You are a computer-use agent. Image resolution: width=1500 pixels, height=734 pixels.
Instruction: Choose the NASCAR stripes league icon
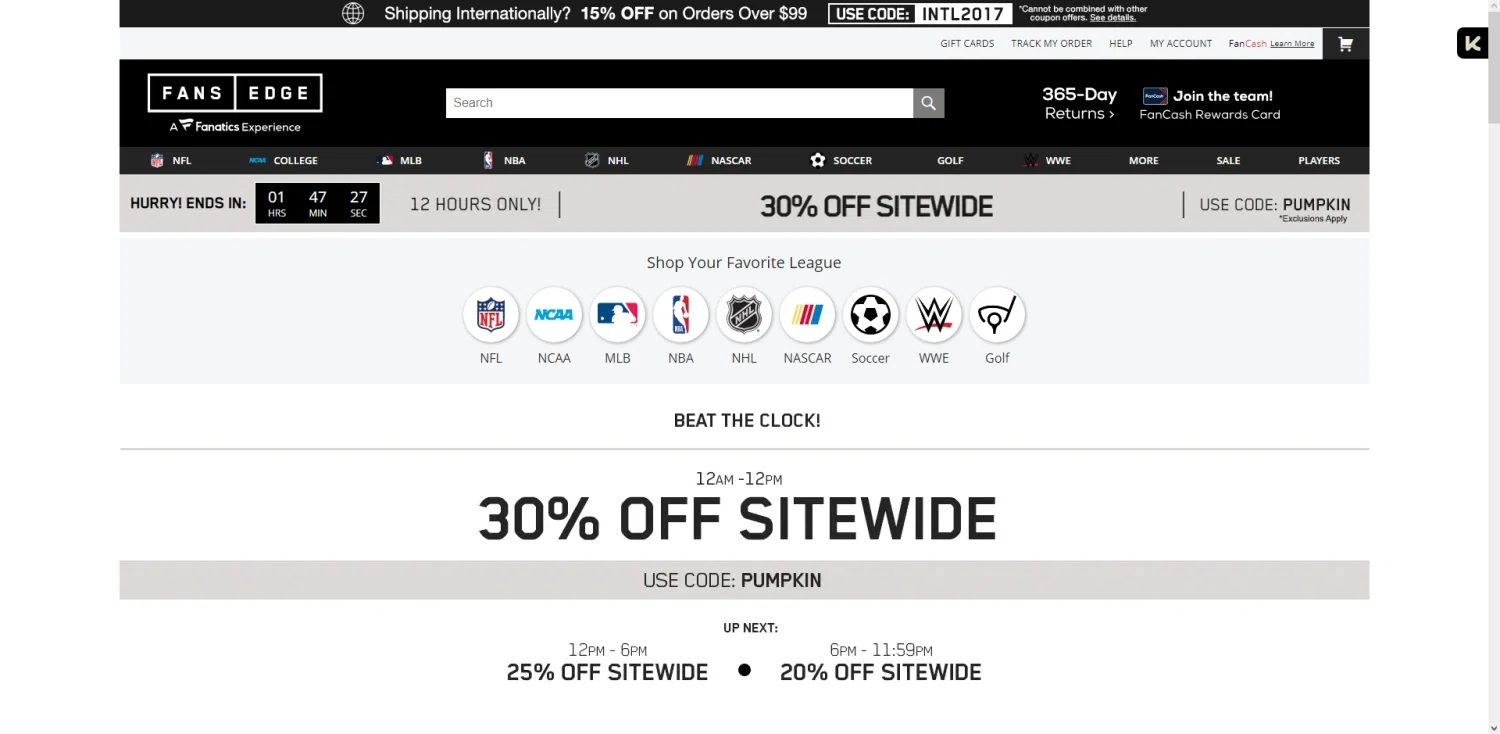tap(807, 315)
